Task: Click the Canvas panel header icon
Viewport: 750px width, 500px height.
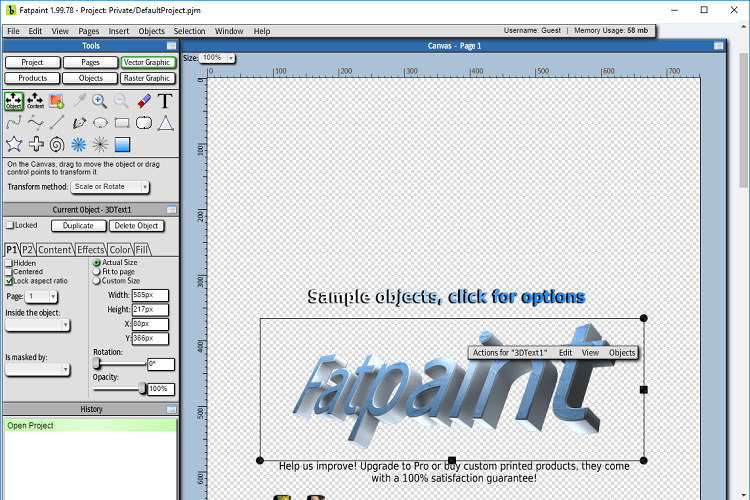Action: point(718,46)
